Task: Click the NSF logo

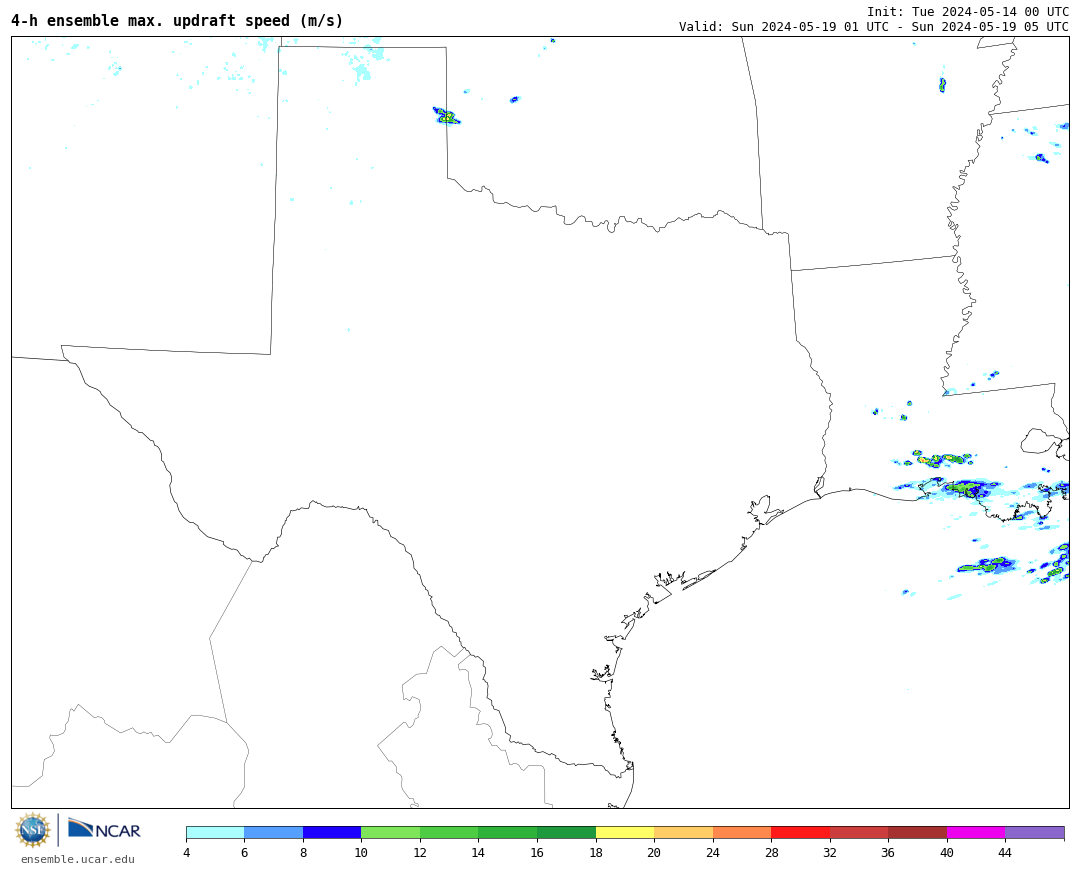Action: click(x=32, y=830)
